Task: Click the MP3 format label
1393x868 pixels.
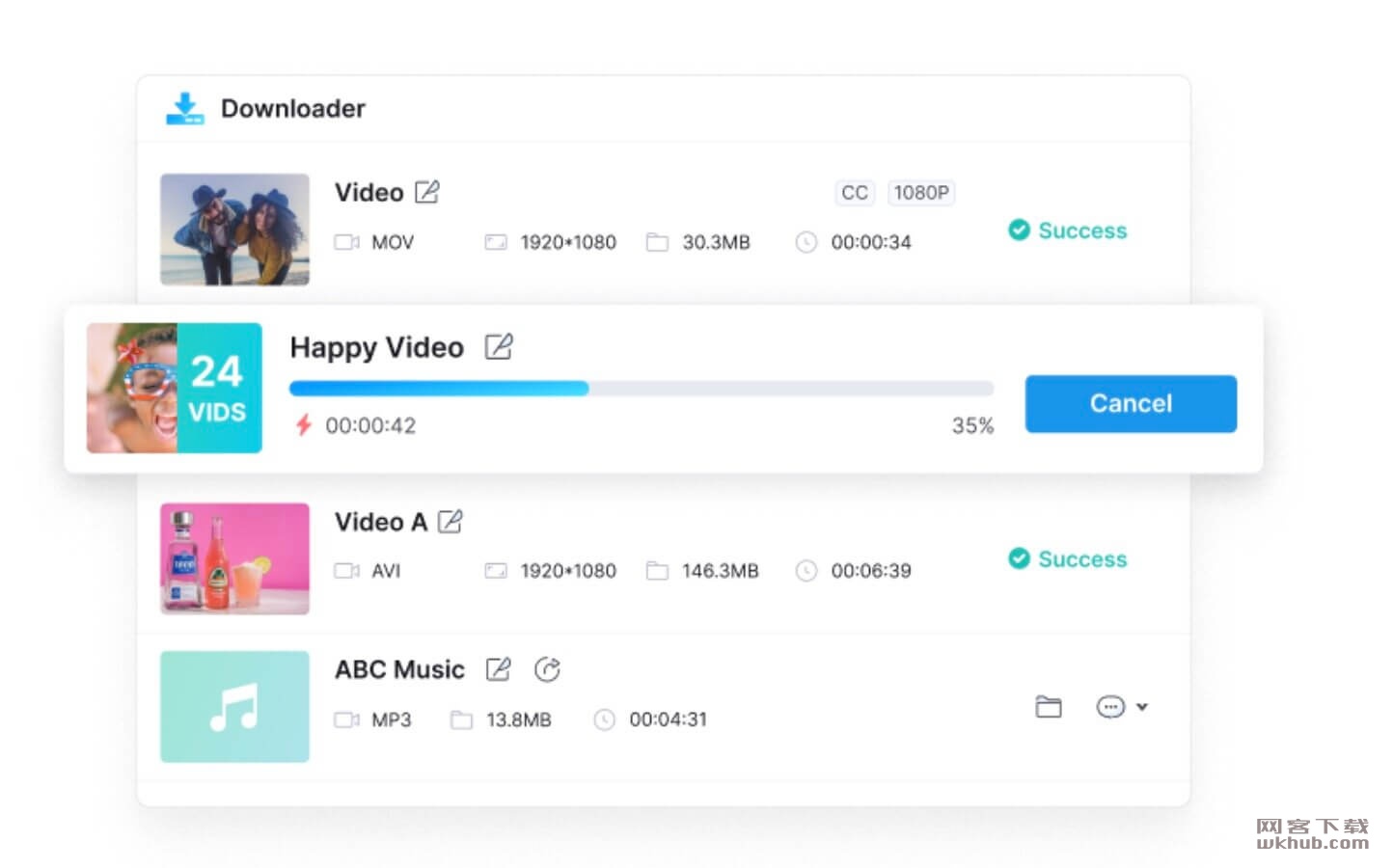Action: 392,719
